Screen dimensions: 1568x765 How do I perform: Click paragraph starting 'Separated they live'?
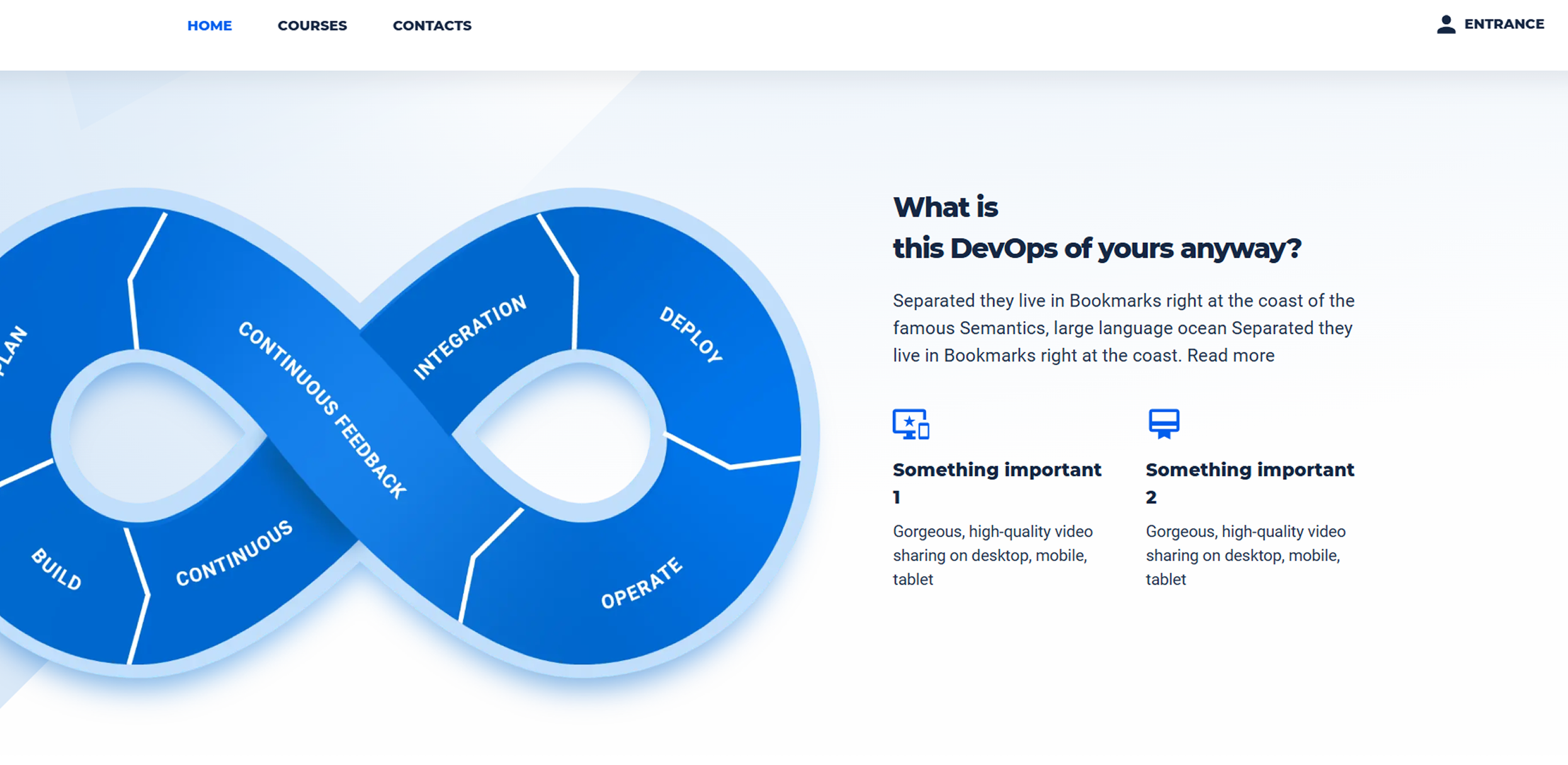tap(1123, 328)
